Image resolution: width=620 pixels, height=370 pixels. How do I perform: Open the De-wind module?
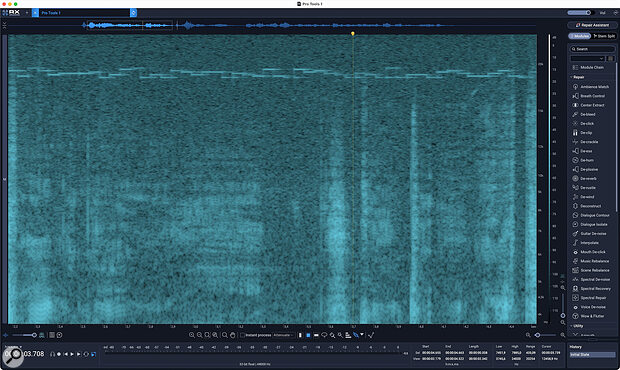(x=584, y=197)
